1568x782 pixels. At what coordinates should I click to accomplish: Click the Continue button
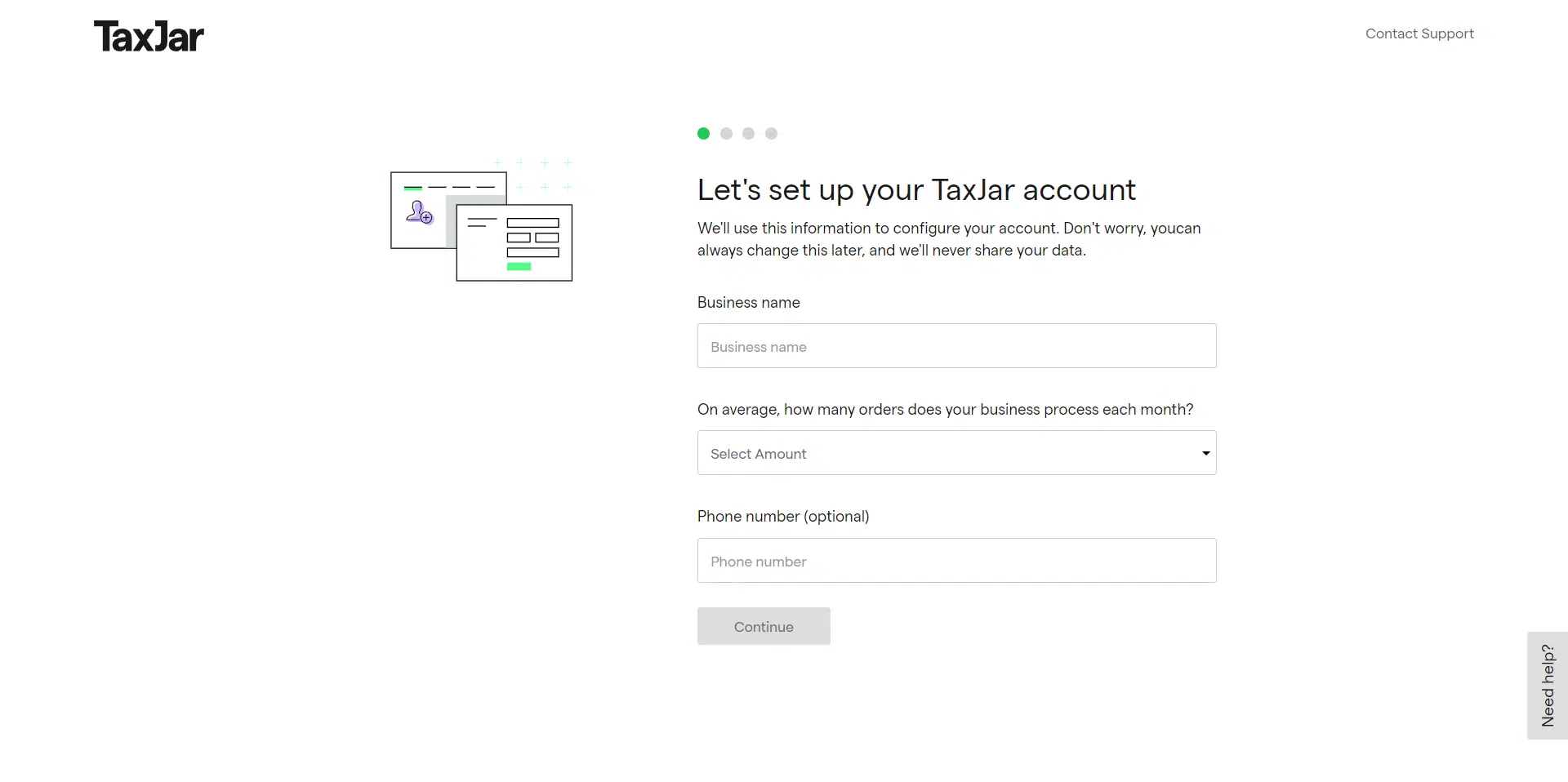coord(764,626)
